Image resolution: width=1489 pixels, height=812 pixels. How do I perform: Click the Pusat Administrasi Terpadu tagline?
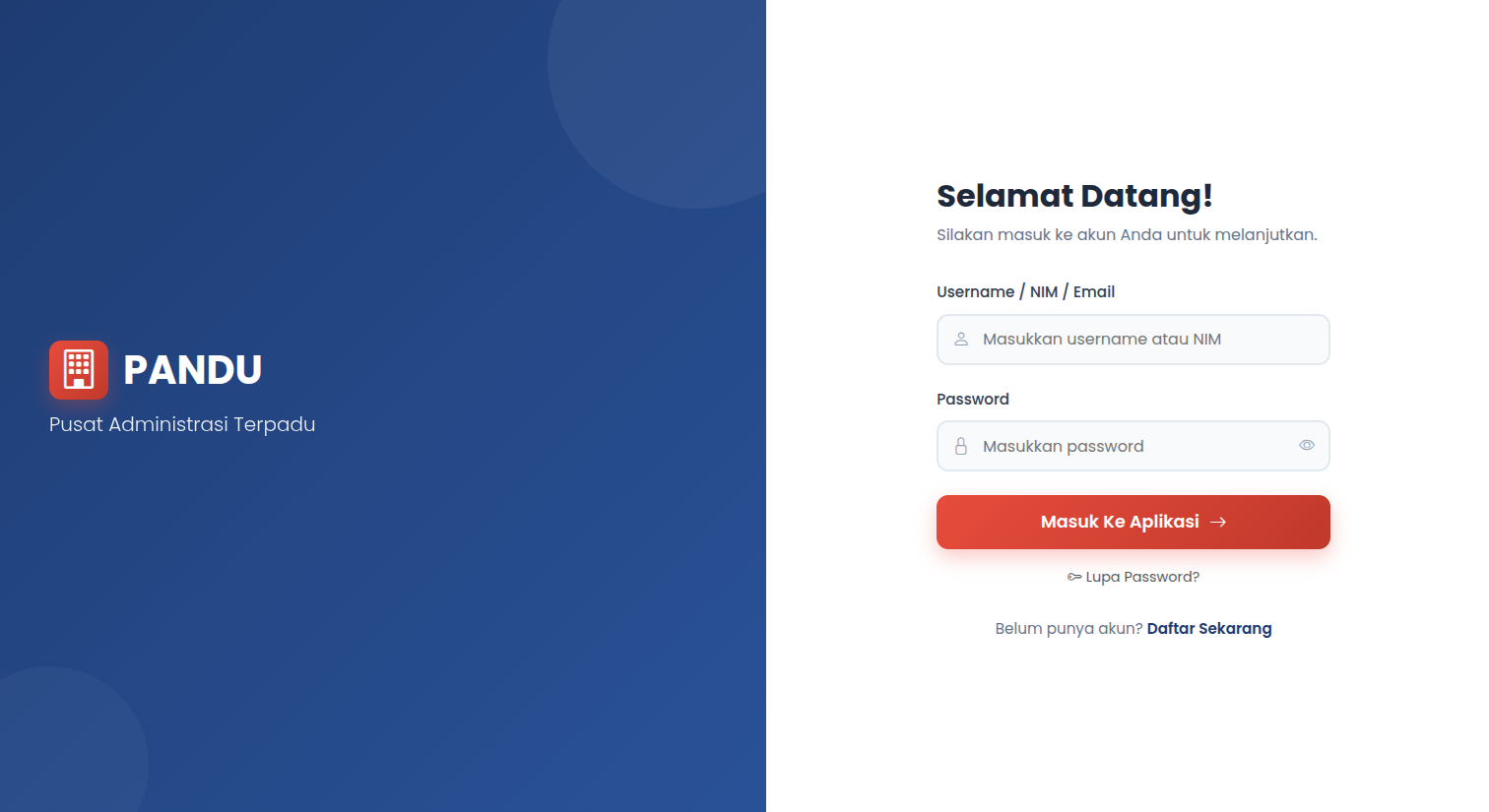182,424
